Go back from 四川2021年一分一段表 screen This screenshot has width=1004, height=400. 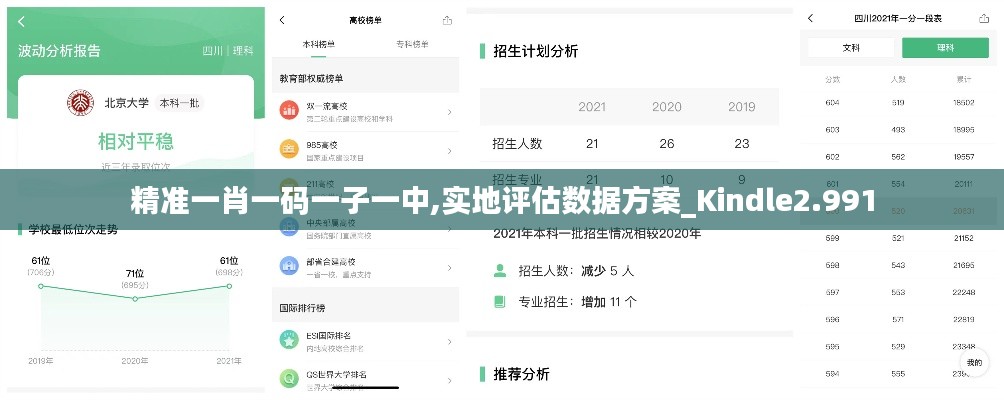click(811, 19)
